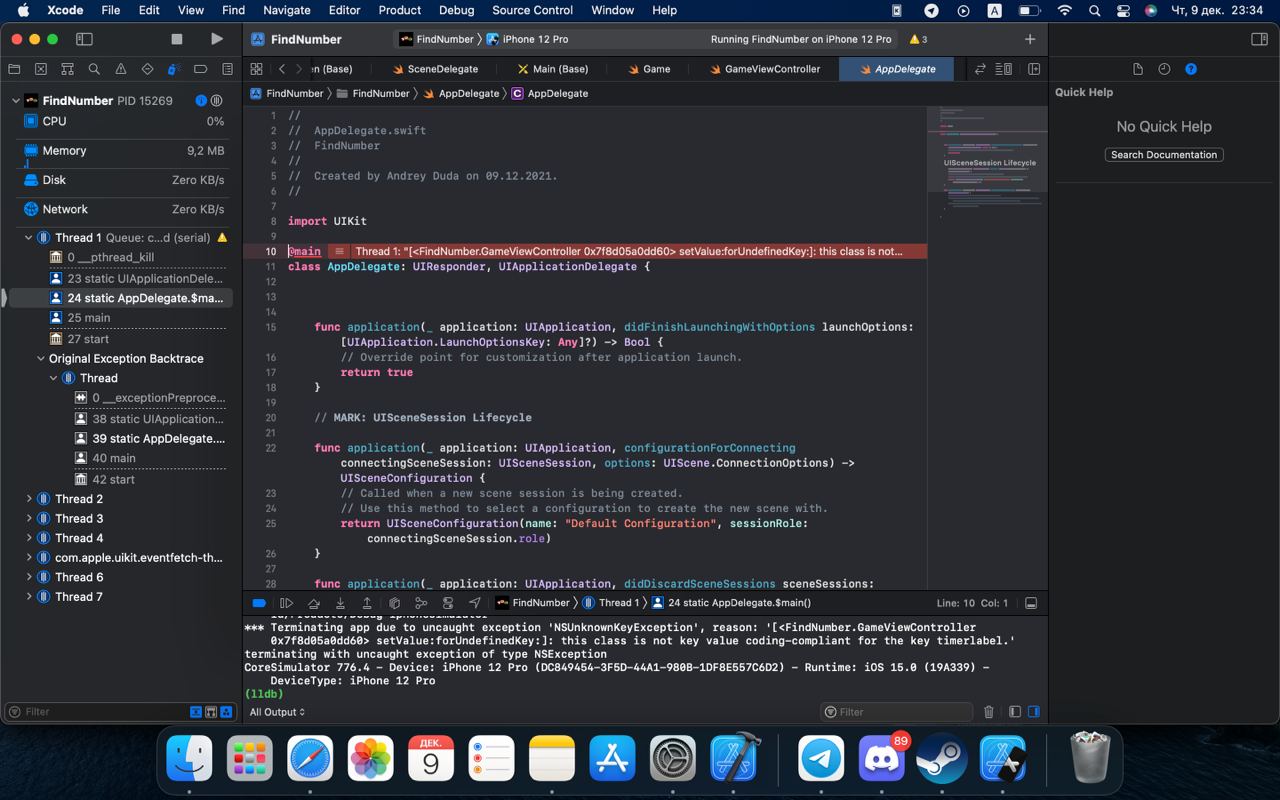Click the Run (play) button in toolbar
This screenshot has width=1280, height=800.
[217, 39]
